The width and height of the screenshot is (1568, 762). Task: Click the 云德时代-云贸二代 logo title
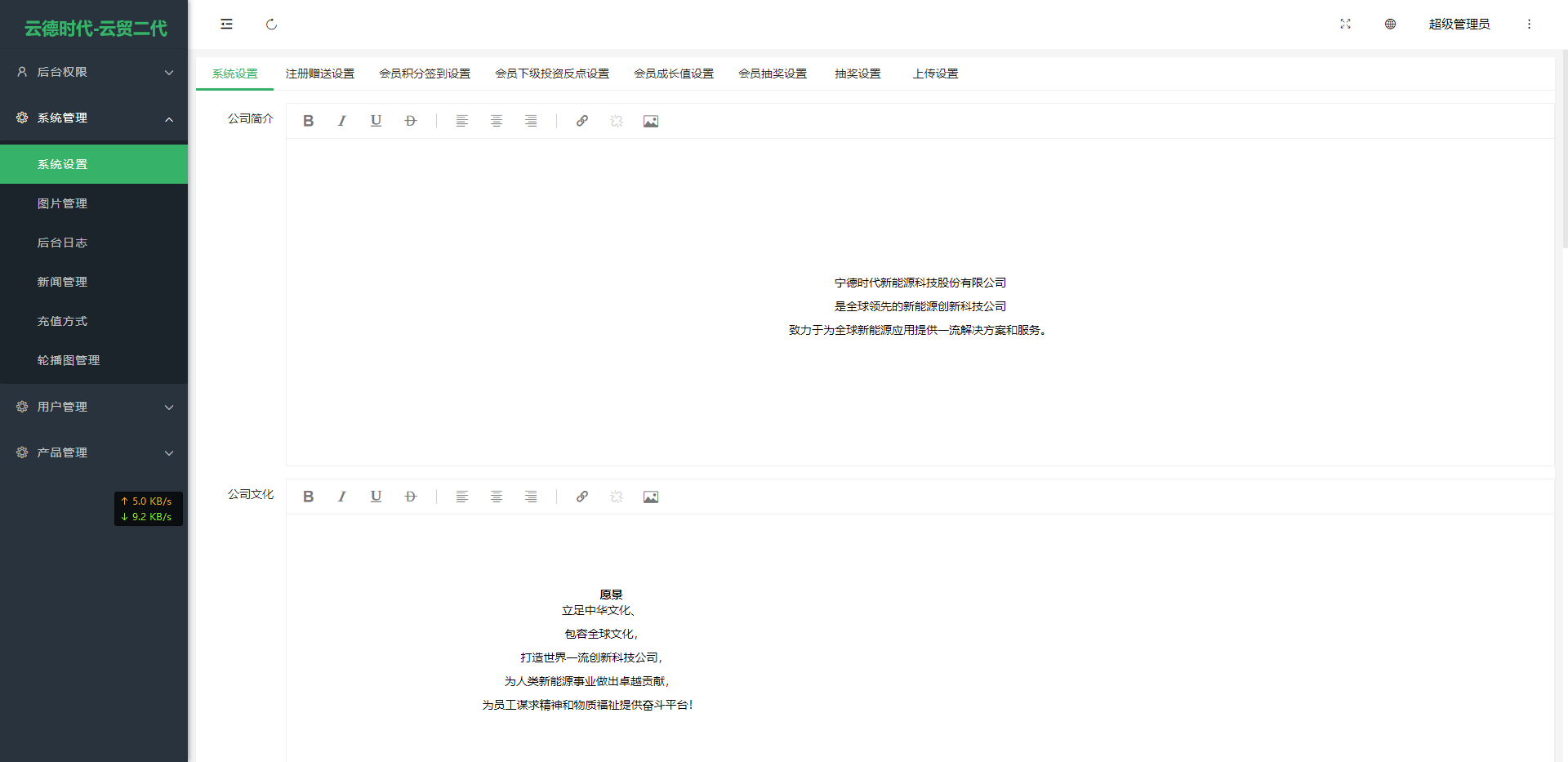pyautogui.click(x=96, y=29)
